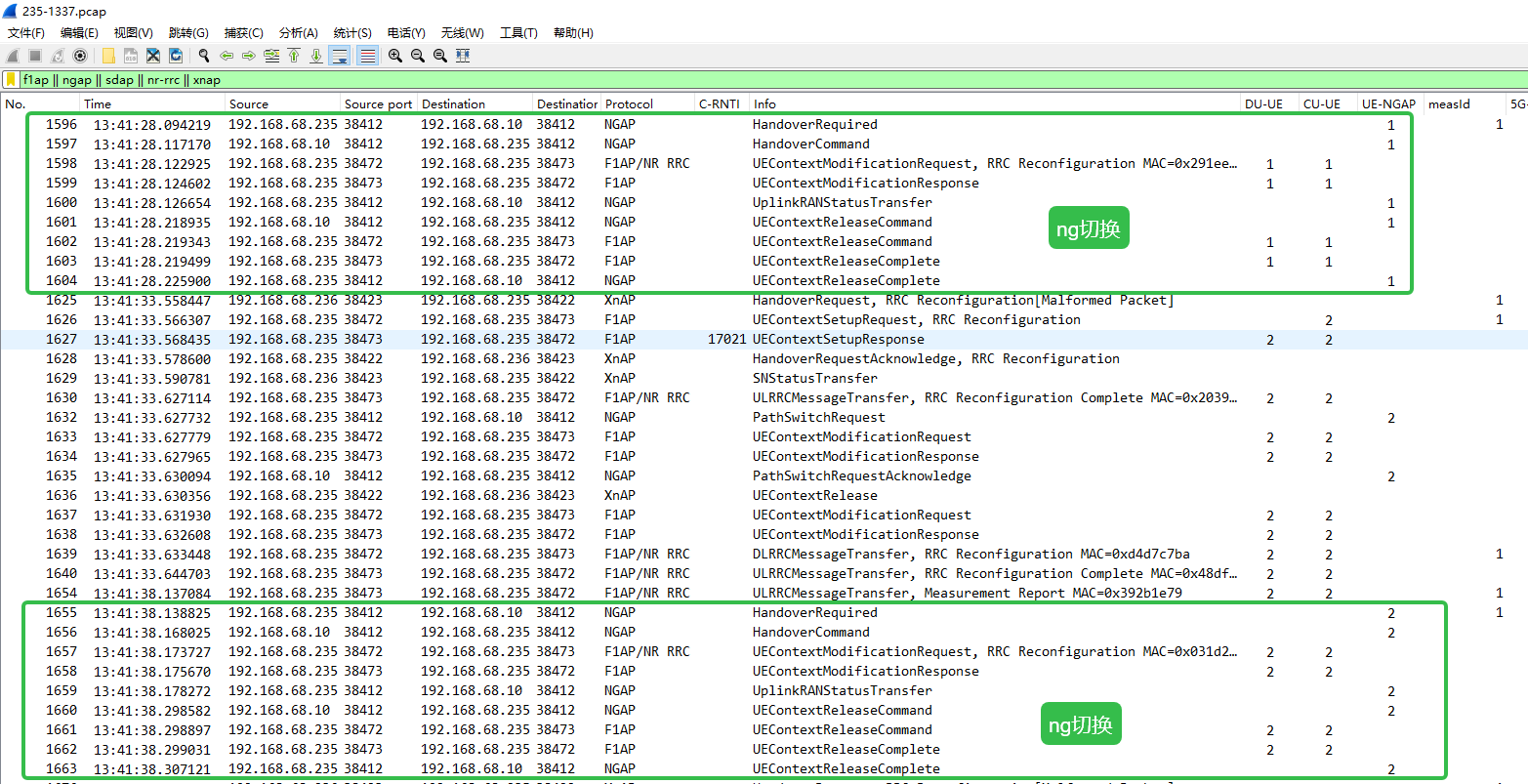Select packet 1628 HandoverRequestAcknowledge
This screenshot has height=784, width=1528.
tap(764, 358)
